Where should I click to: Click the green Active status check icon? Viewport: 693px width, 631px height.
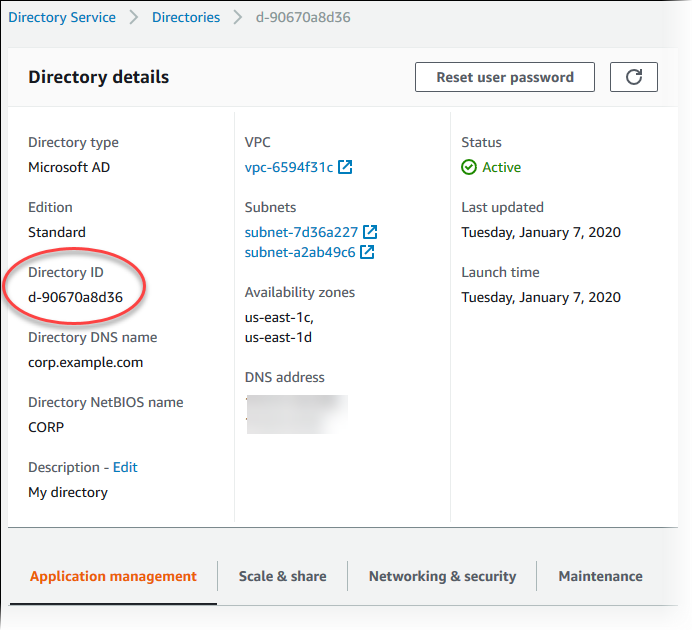coord(469,167)
